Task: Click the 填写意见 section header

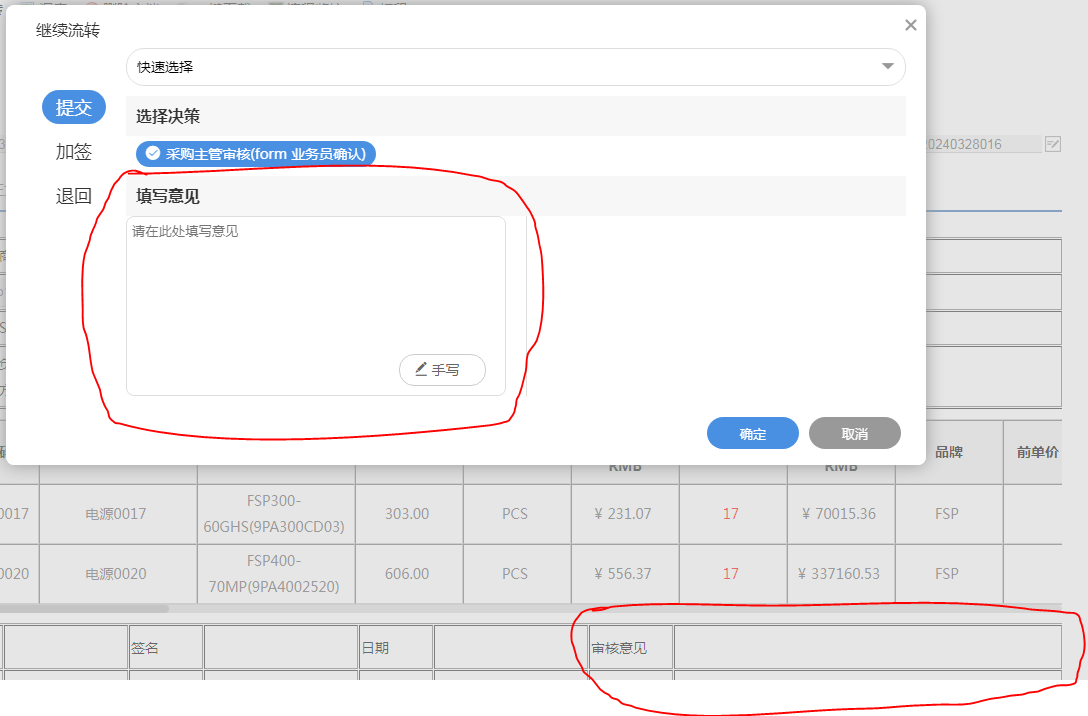Action: click(516, 196)
